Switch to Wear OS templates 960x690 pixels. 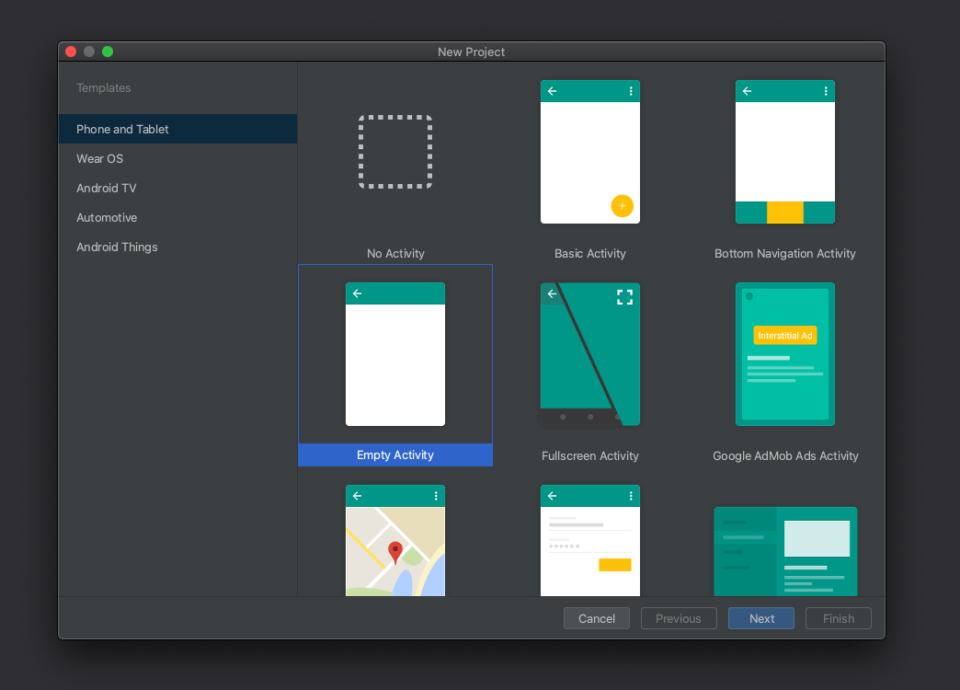point(100,159)
